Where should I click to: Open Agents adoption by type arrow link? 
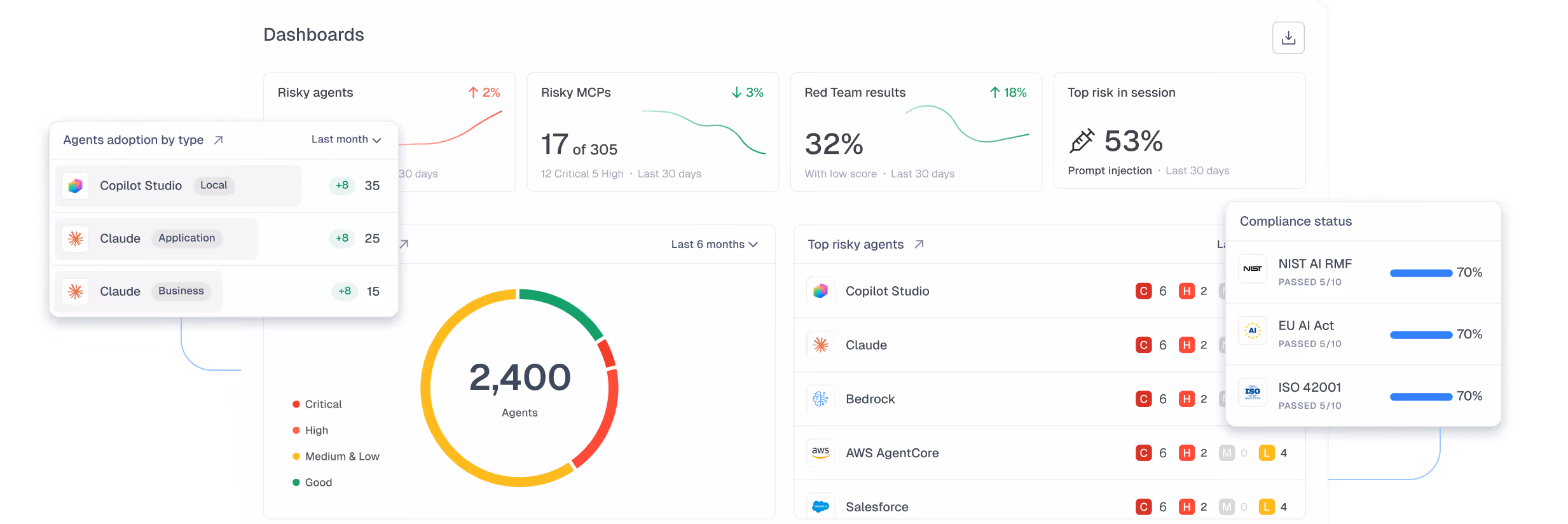click(218, 140)
